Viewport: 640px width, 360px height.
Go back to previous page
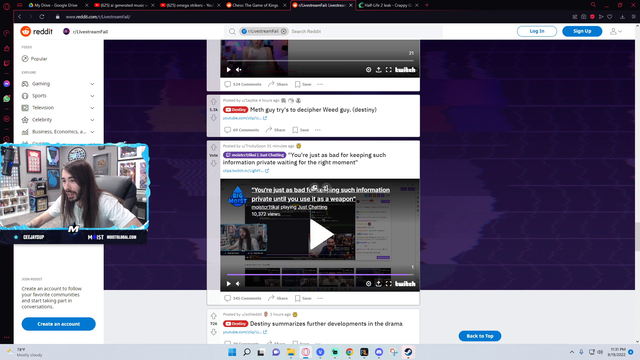[x=20, y=17]
